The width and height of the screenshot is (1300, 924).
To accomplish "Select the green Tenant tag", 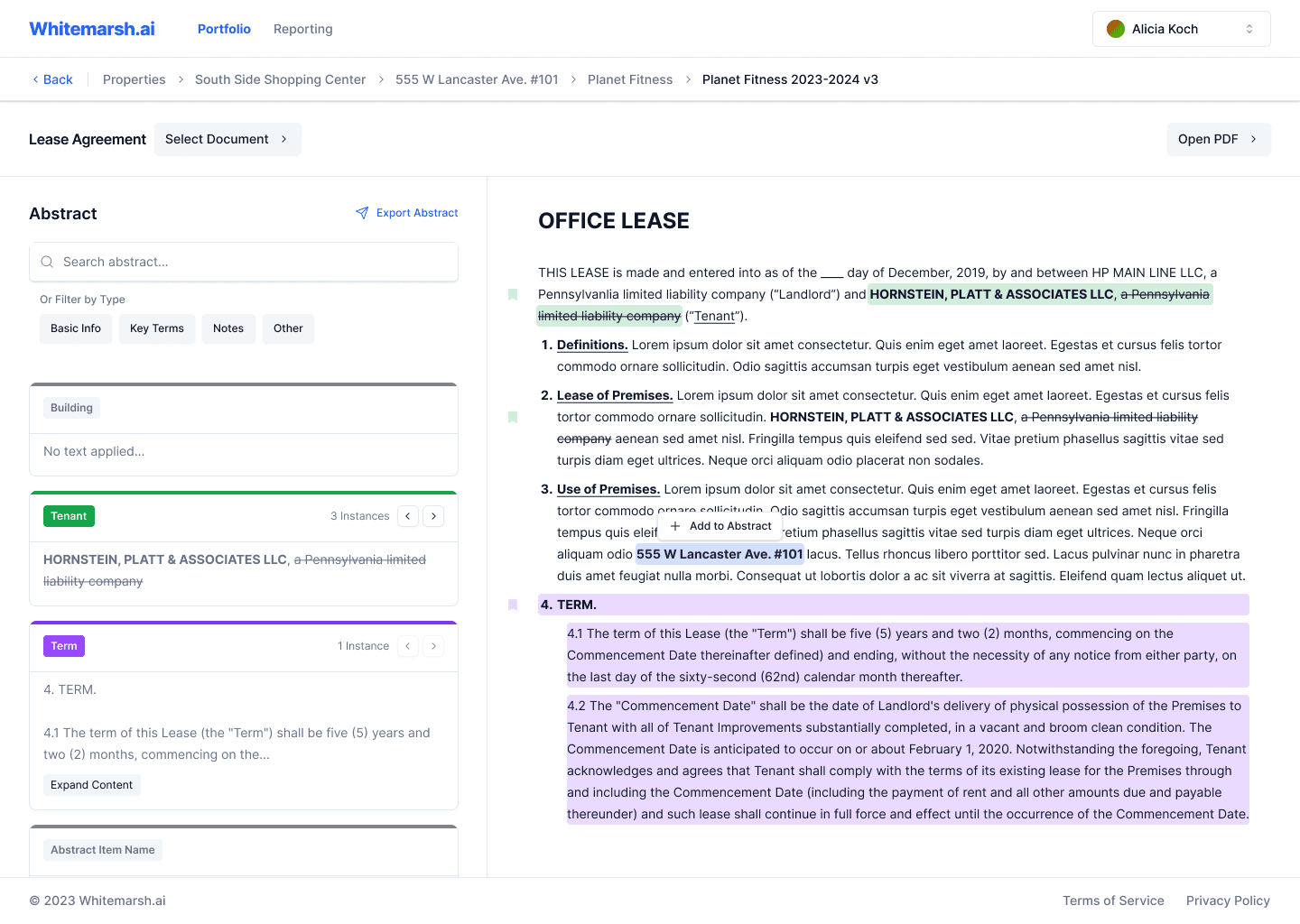I will coord(69,516).
